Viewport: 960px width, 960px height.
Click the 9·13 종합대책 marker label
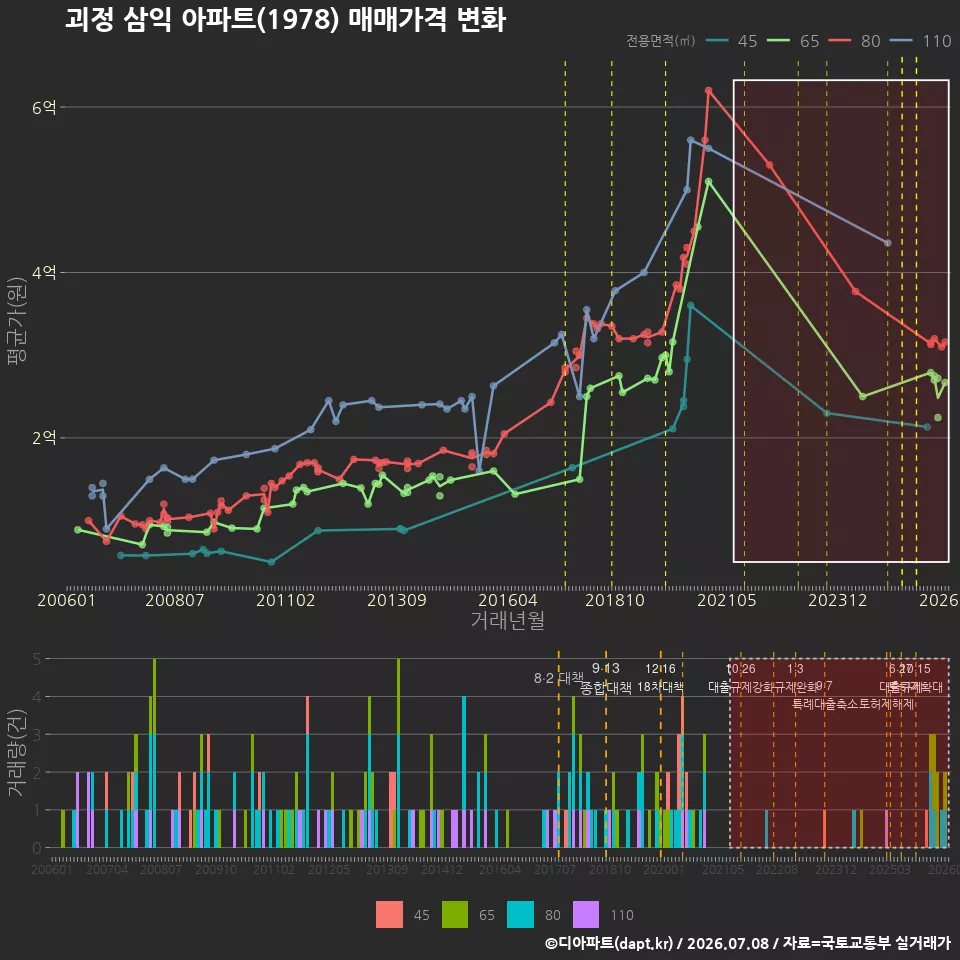tap(606, 678)
